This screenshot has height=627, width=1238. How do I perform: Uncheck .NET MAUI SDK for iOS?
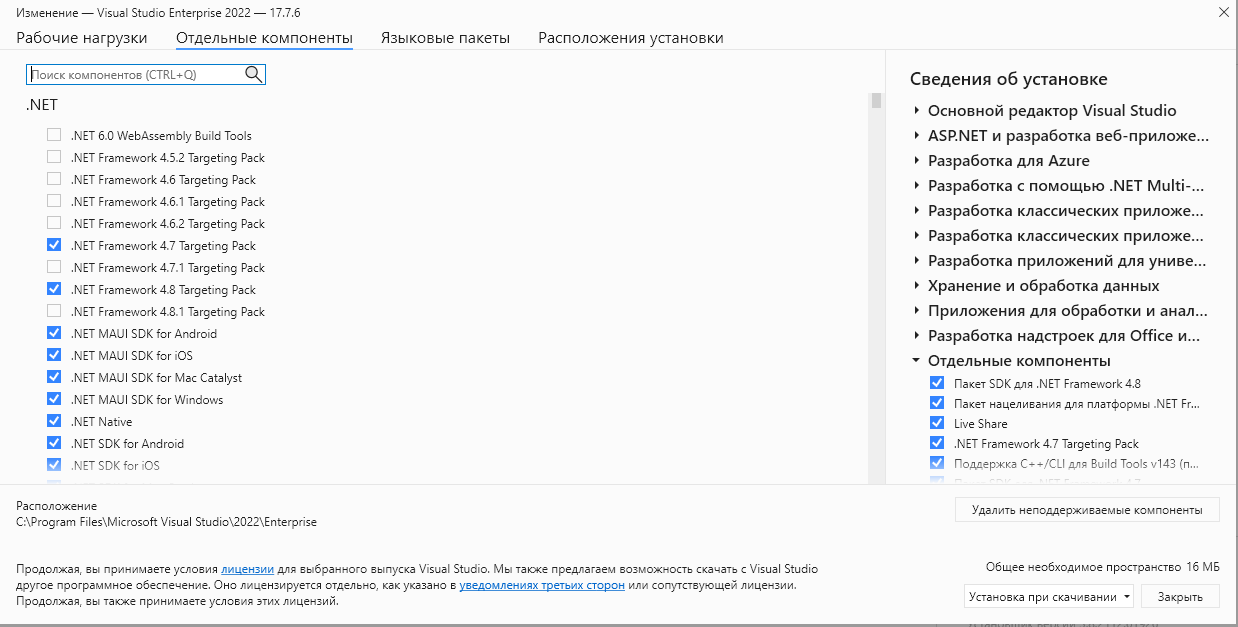(54, 355)
